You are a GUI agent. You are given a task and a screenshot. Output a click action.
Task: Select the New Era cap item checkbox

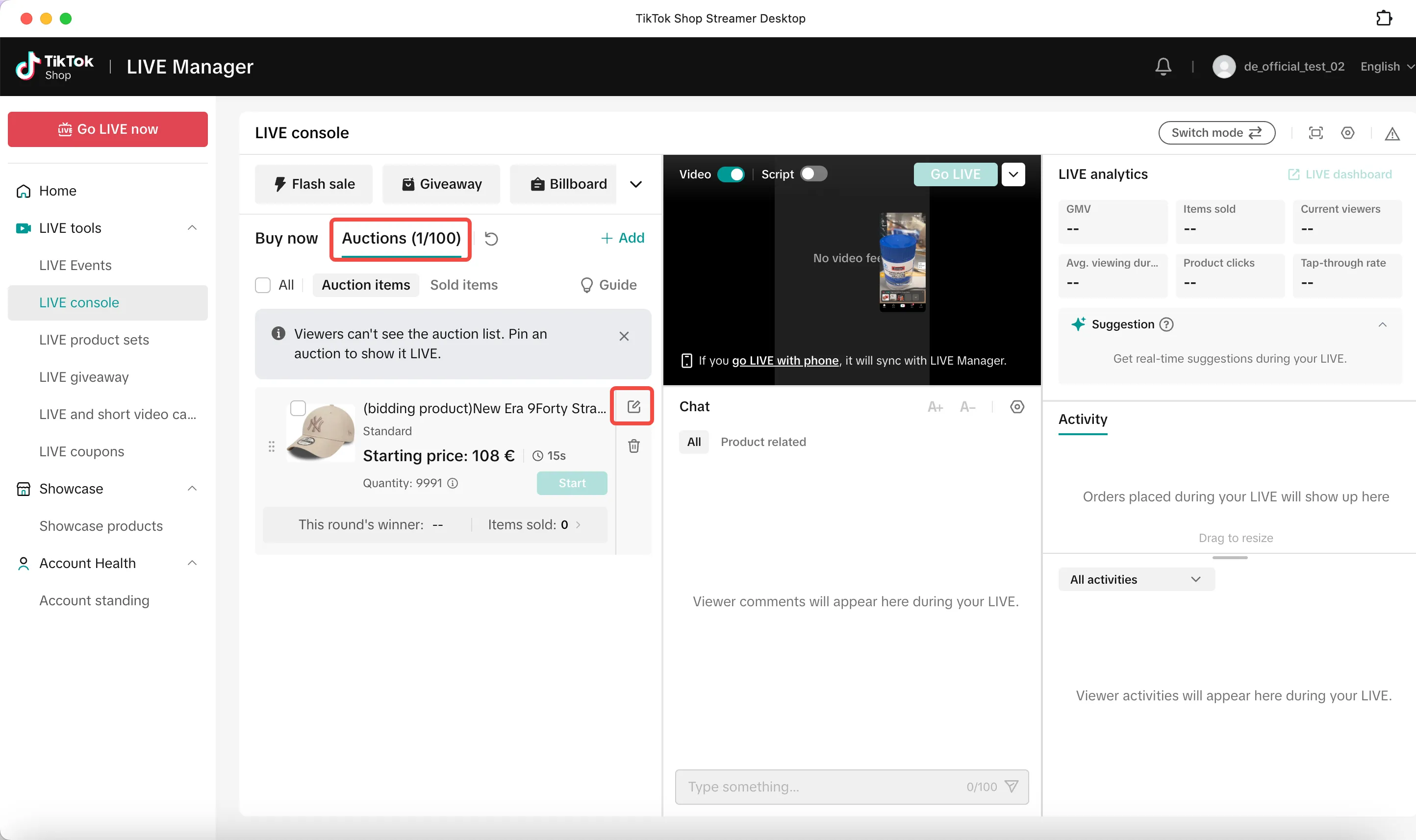click(x=298, y=408)
